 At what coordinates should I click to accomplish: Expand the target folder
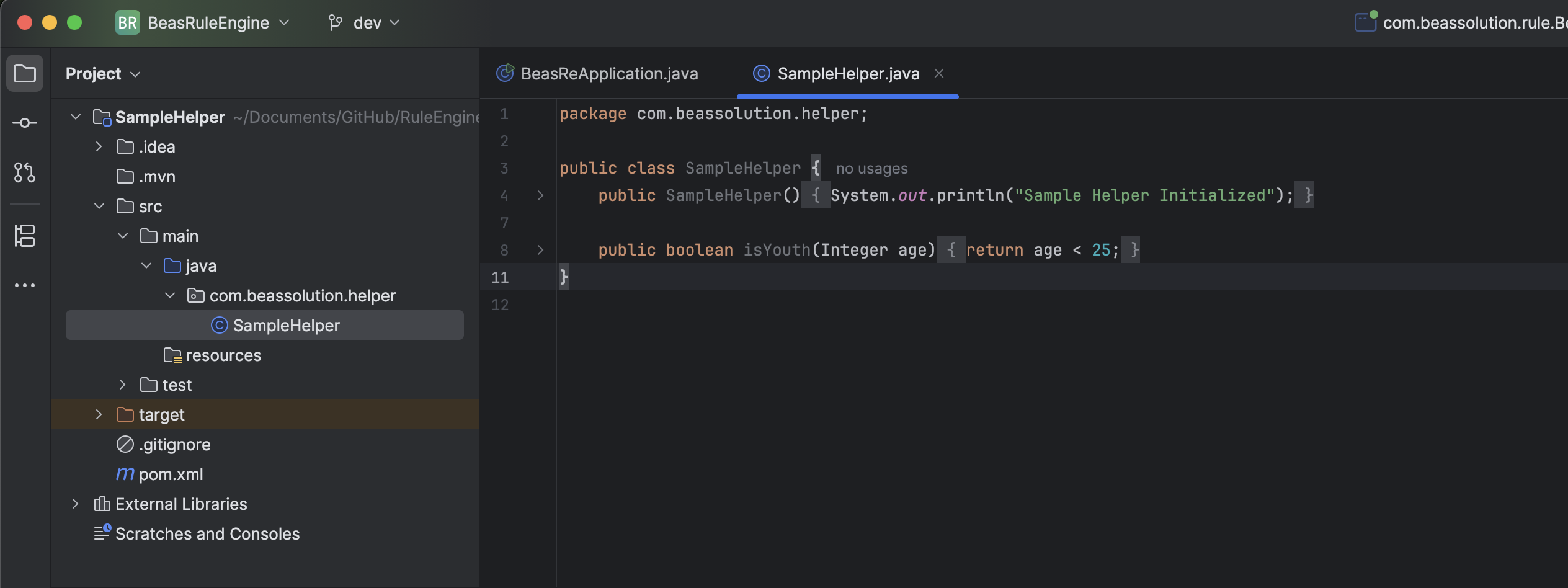click(x=99, y=414)
